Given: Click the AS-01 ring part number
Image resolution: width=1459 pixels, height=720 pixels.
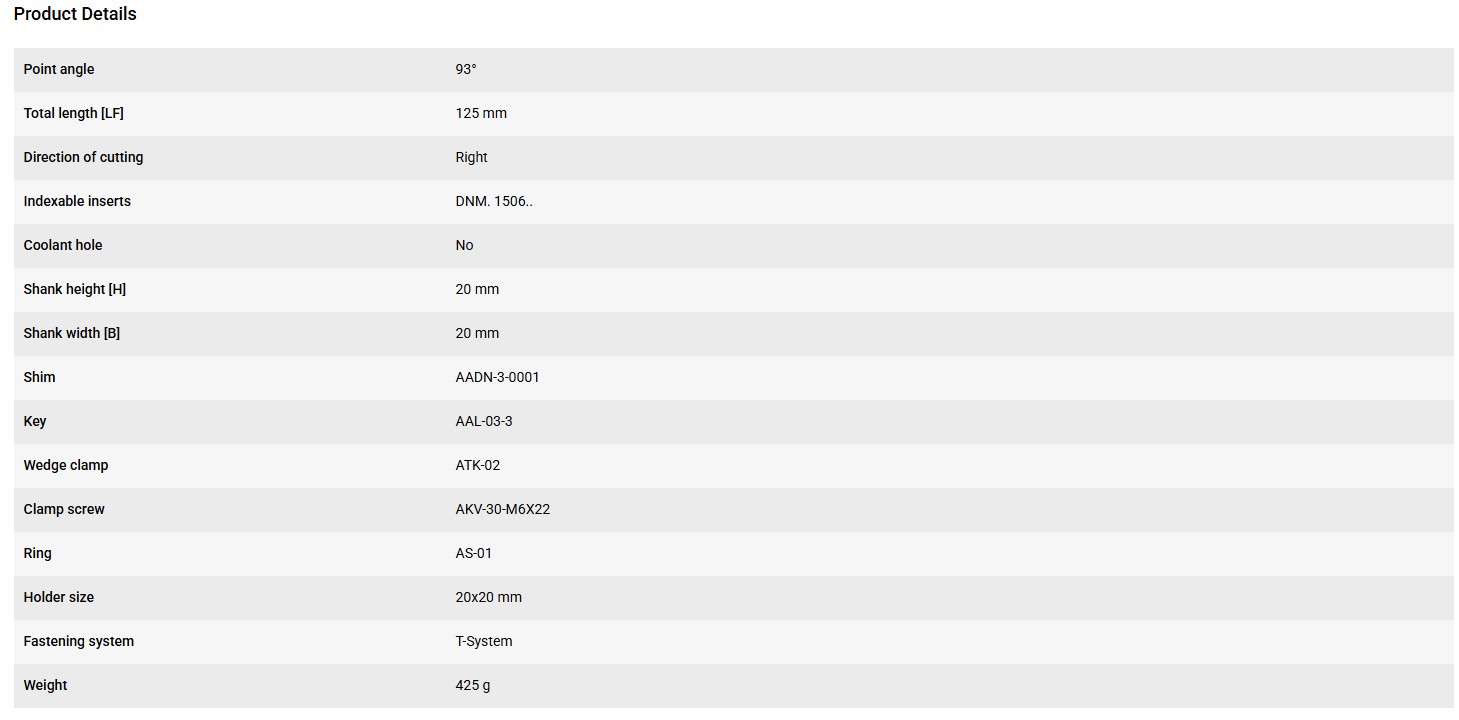Looking at the screenshot, I should pos(474,553).
